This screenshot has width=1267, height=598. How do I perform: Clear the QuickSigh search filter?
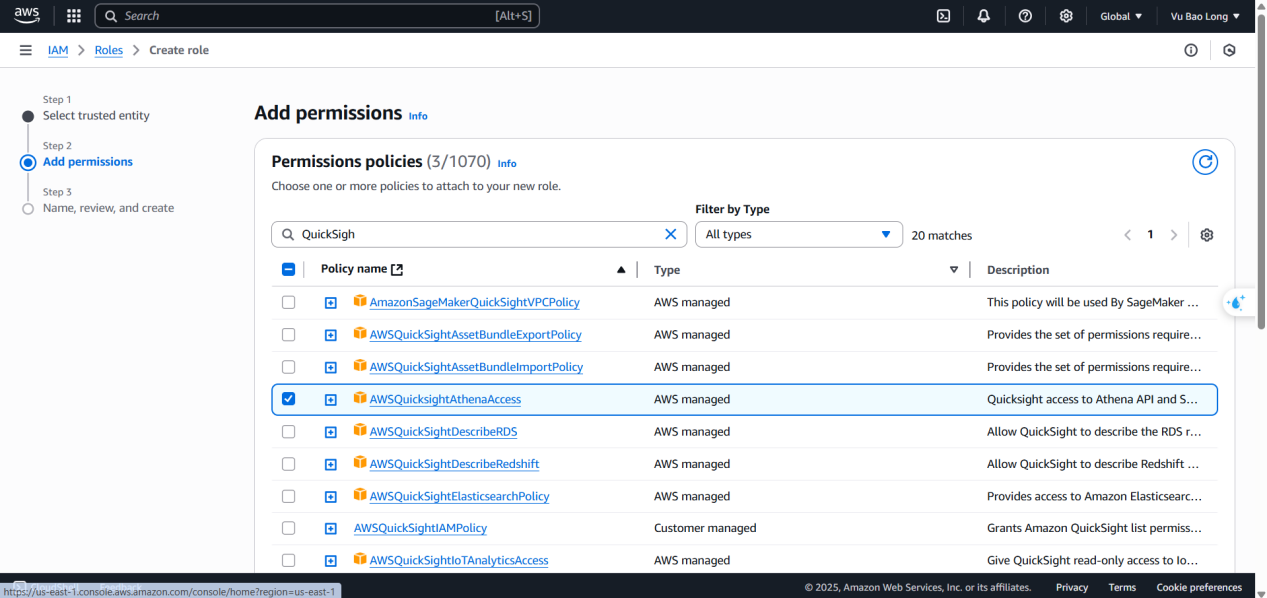[671, 234]
